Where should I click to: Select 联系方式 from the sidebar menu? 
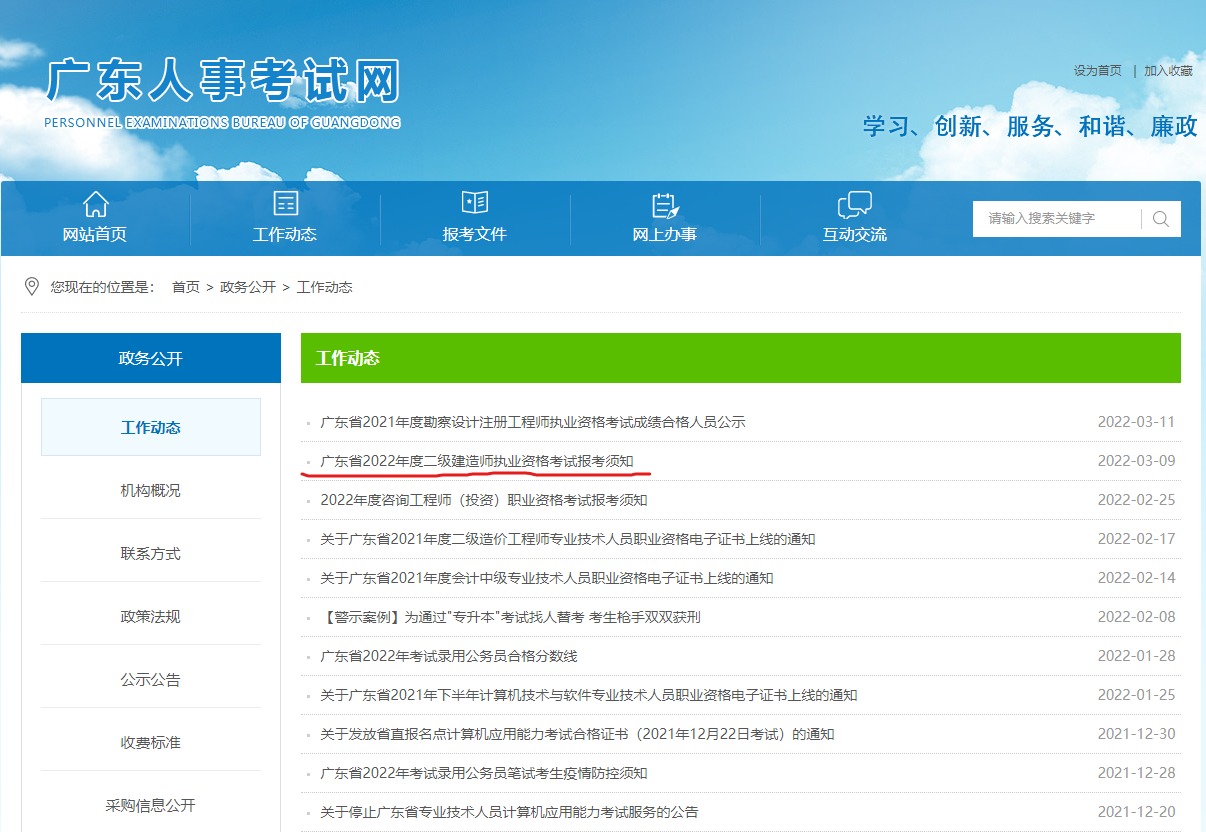pos(150,554)
